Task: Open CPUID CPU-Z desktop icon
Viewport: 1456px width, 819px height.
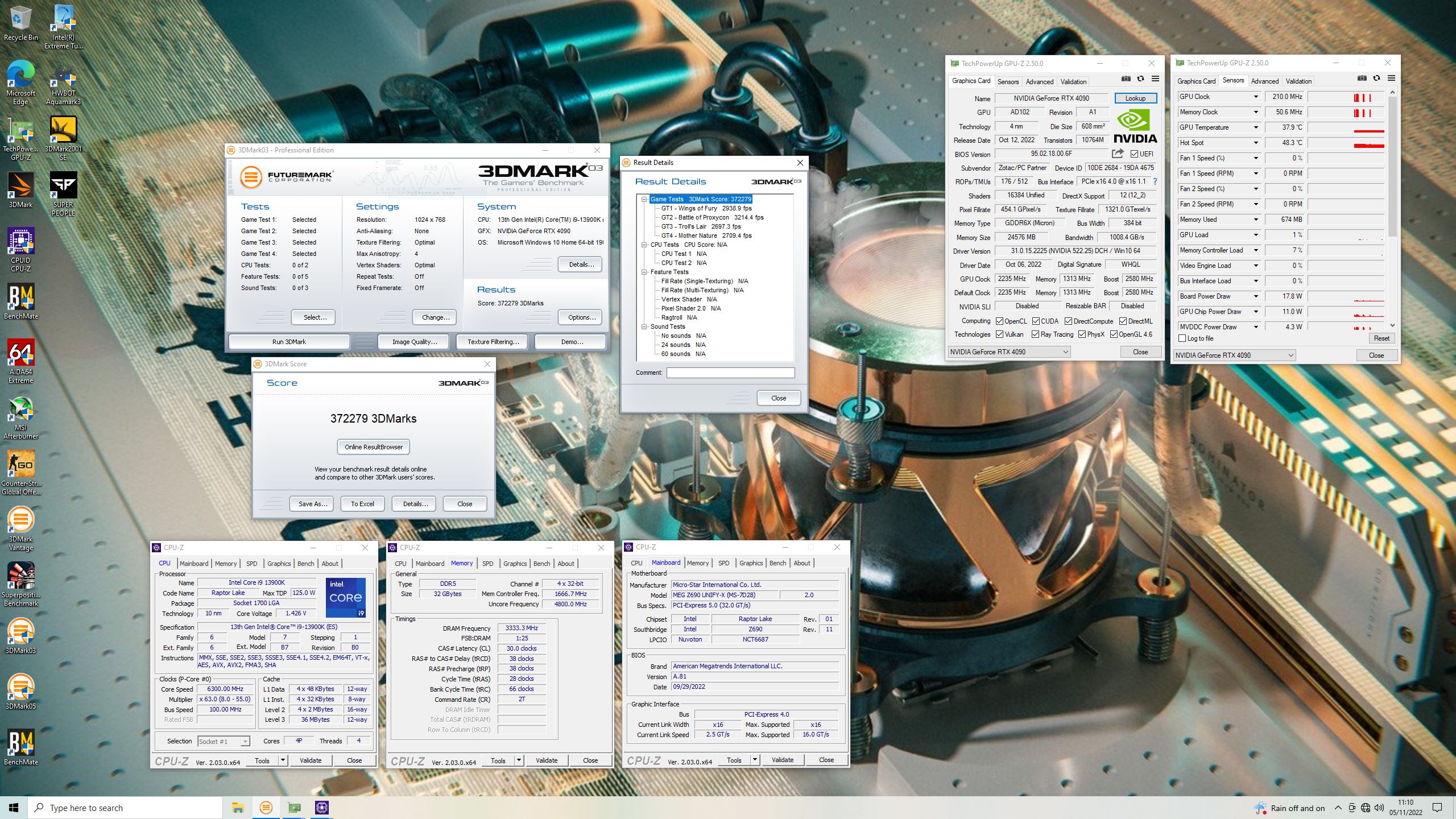Action: 20,250
